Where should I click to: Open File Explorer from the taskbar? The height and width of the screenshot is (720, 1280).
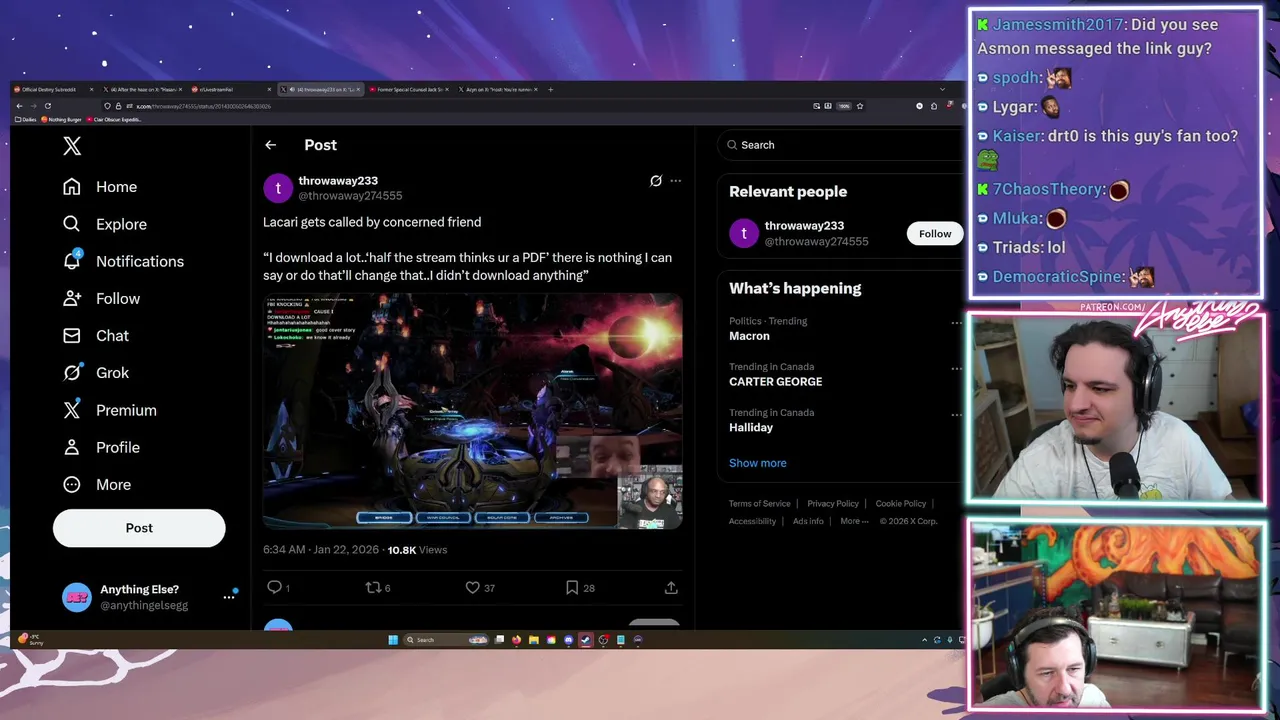click(x=534, y=640)
